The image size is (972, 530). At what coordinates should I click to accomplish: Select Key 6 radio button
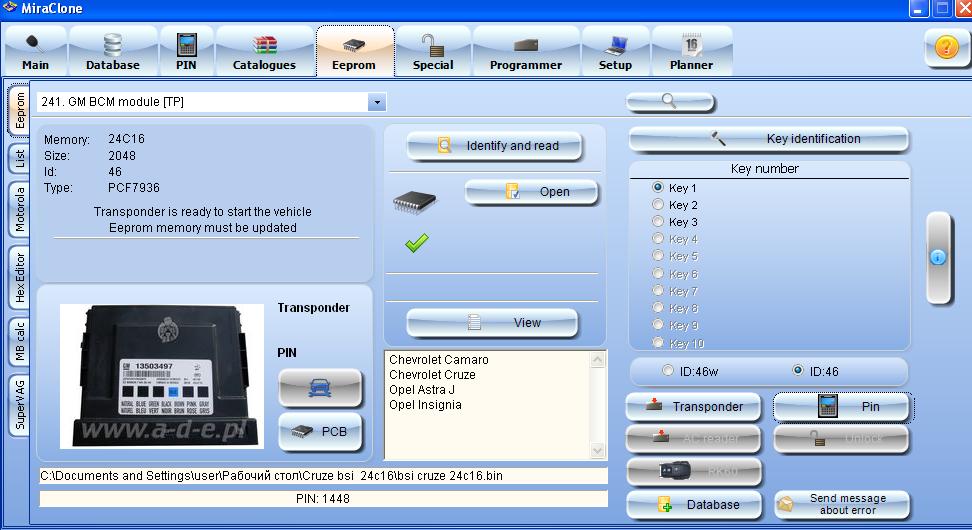(658, 273)
